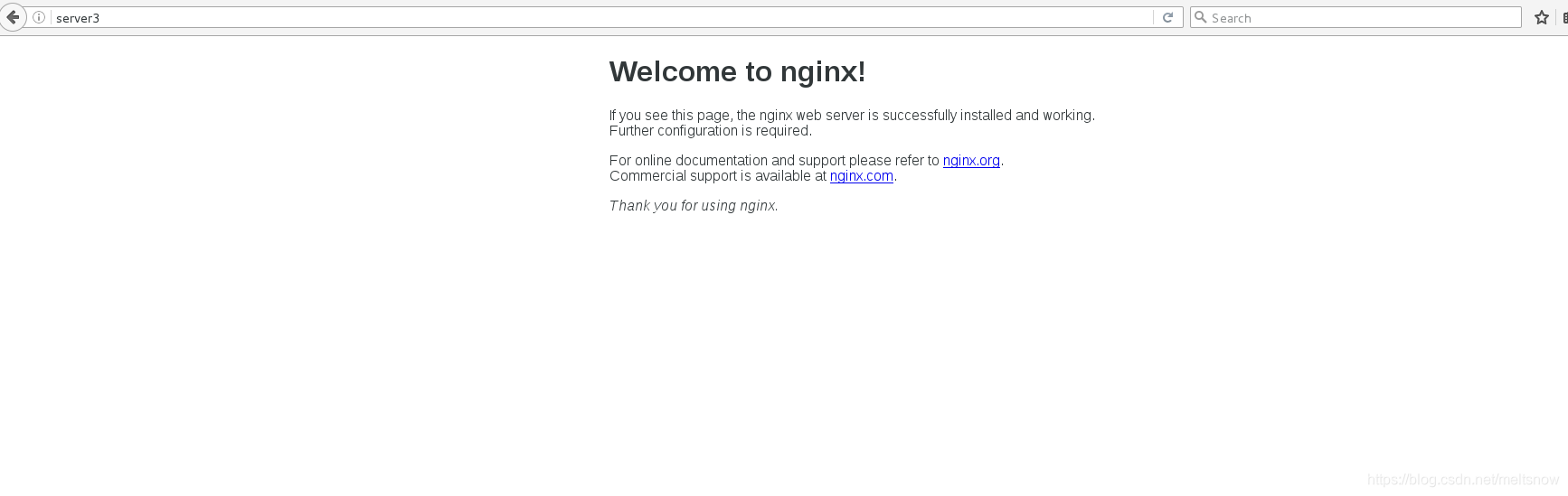This screenshot has height=496, width=1568.
Task: Click the "Thank you for using nginx." line
Action: click(694, 206)
